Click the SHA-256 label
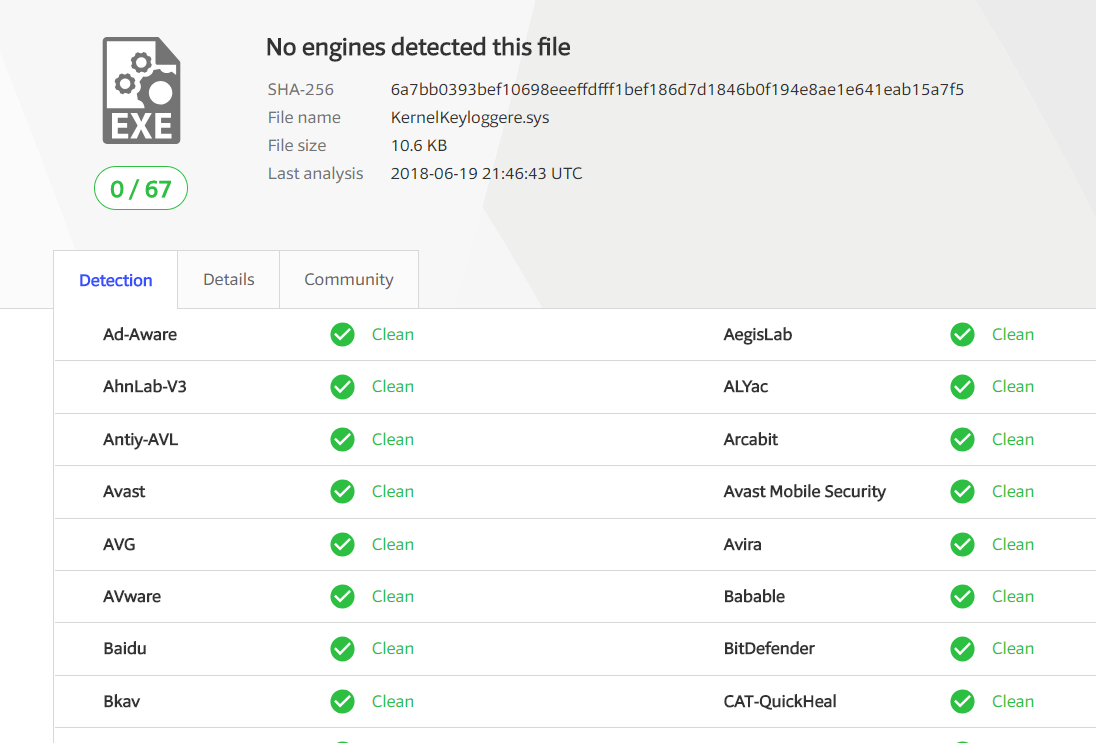 click(x=301, y=89)
